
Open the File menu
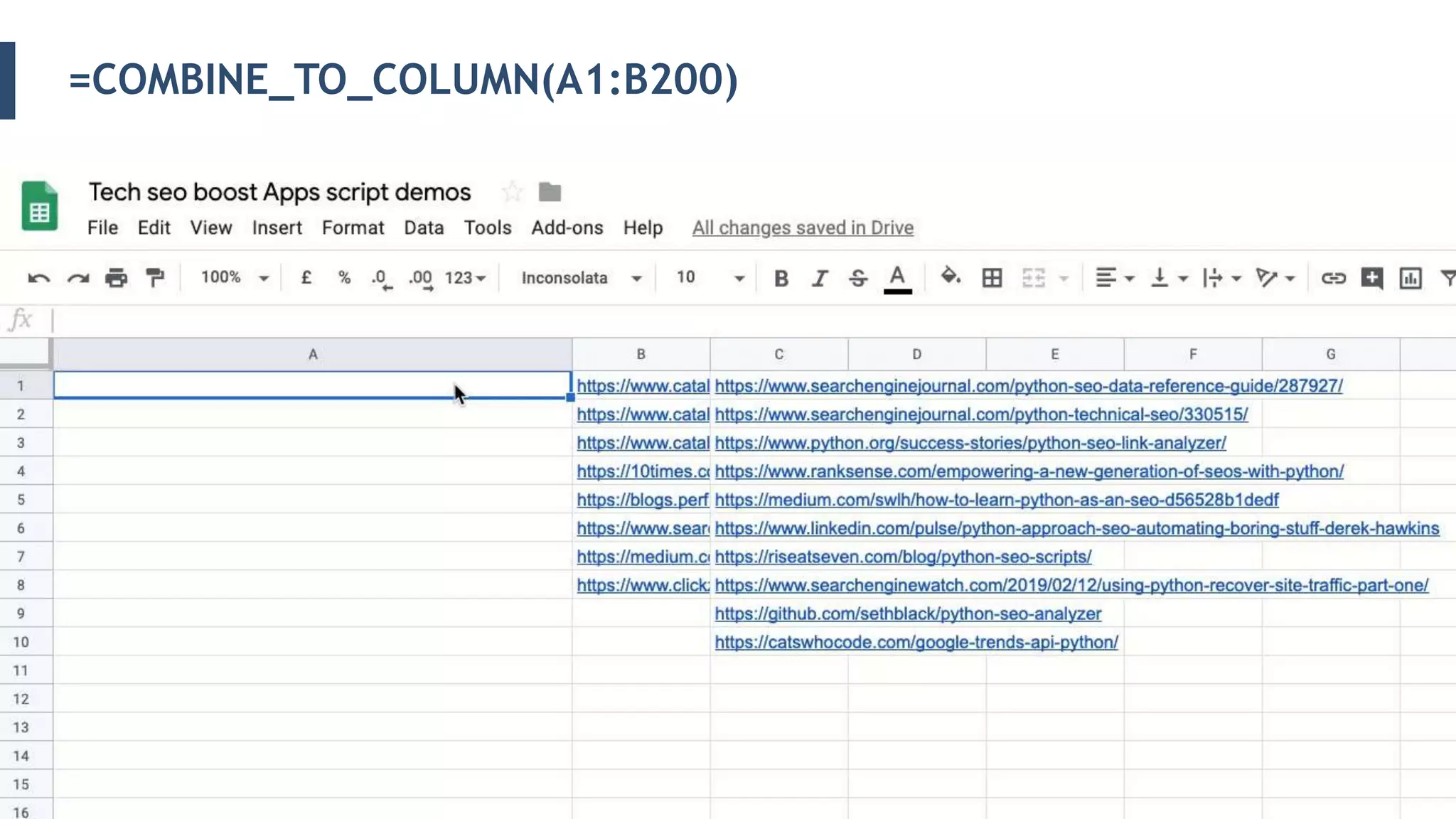click(x=102, y=227)
